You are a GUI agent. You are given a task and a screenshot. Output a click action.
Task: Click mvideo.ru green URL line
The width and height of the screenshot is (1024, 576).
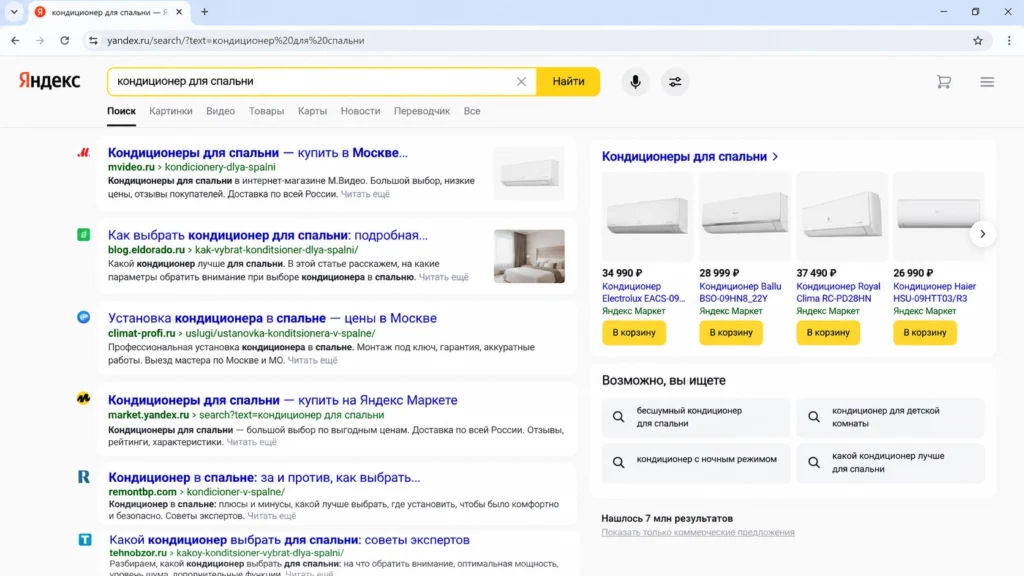[x=191, y=167]
